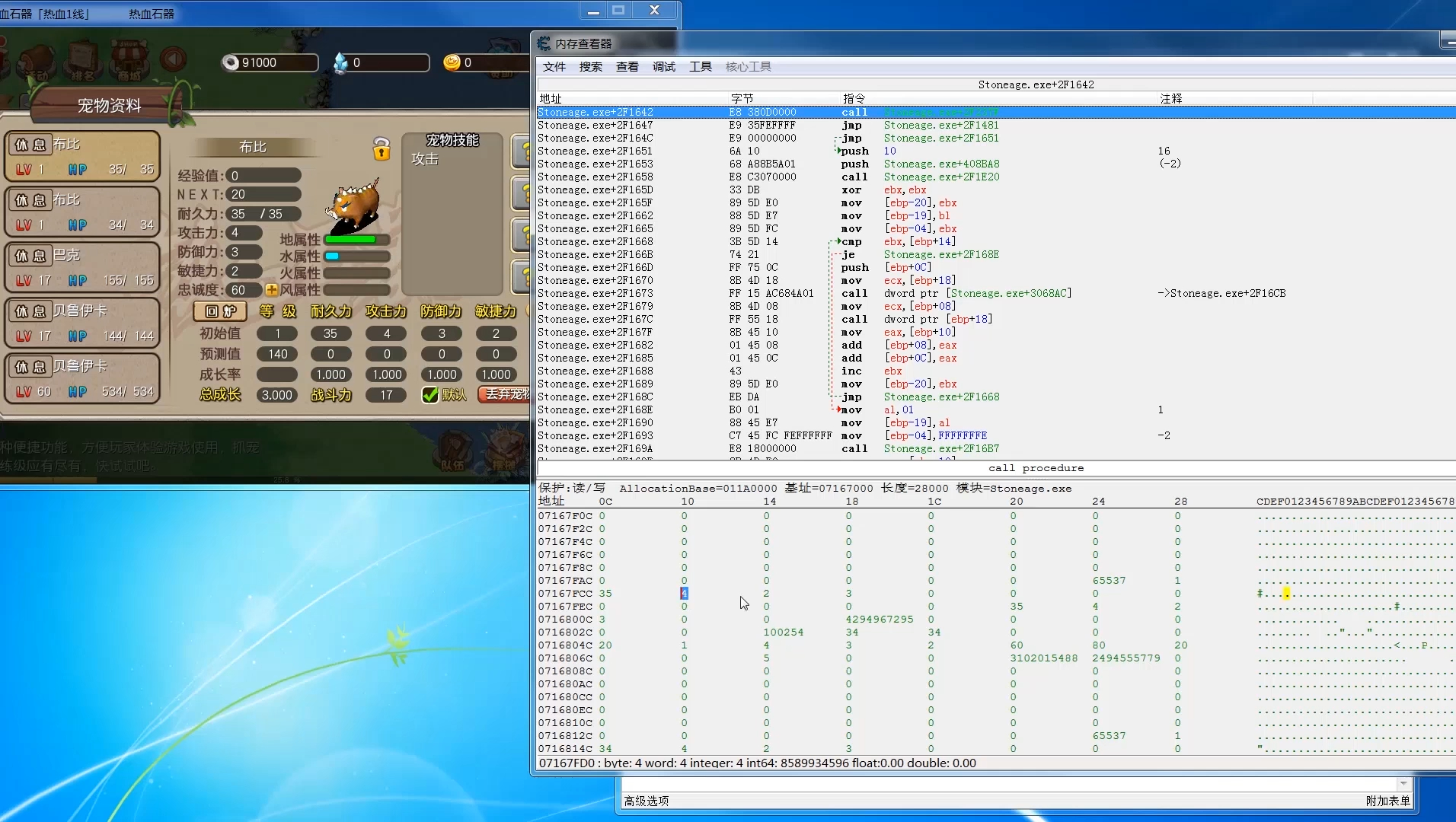Click the 总成长 value 3.000 field
The image size is (1456, 822).
[277, 395]
